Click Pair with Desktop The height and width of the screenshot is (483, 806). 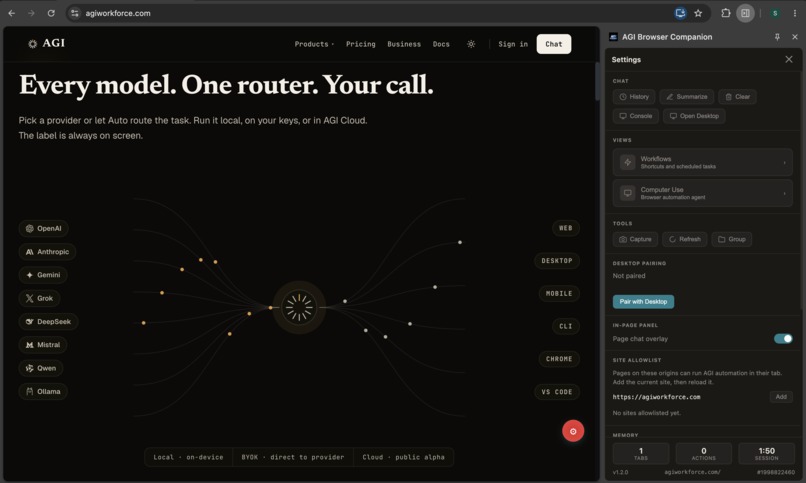click(x=643, y=302)
